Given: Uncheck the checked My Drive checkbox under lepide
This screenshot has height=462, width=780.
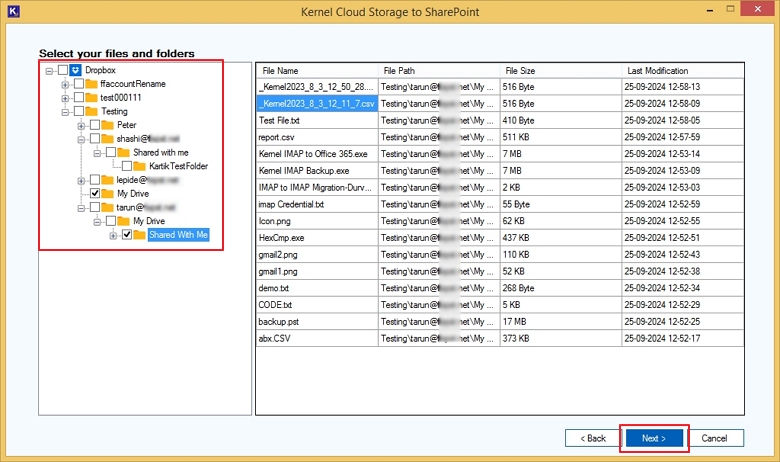Looking at the screenshot, I should 95,193.
